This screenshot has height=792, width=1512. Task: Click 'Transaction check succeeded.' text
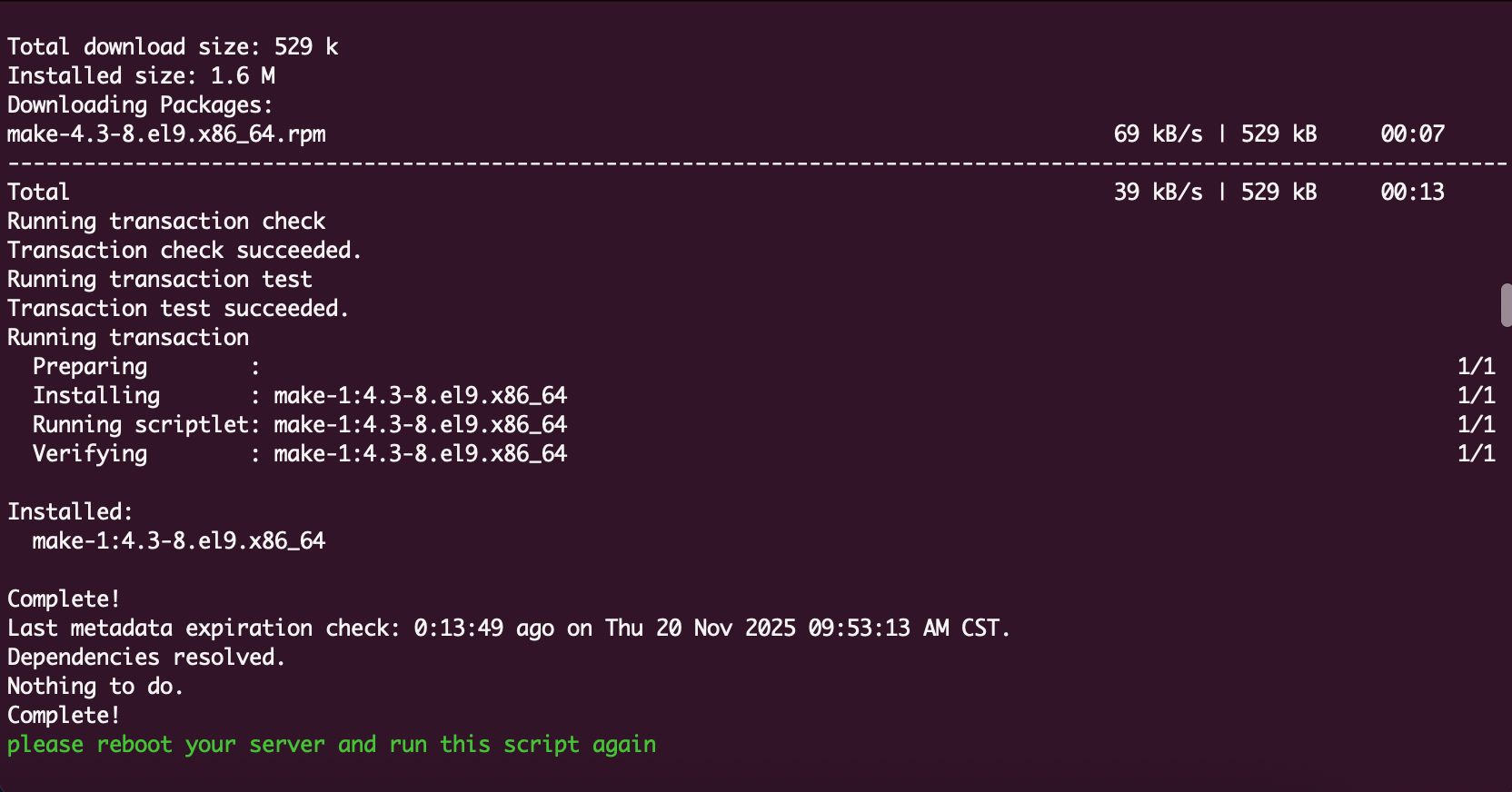pyautogui.click(x=184, y=251)
